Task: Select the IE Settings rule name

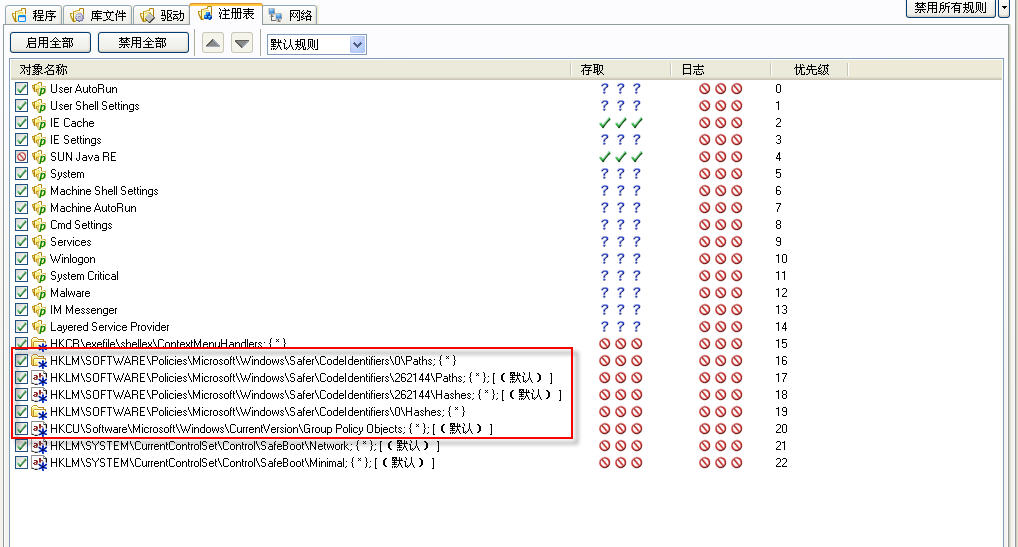Action: [75, 140]
